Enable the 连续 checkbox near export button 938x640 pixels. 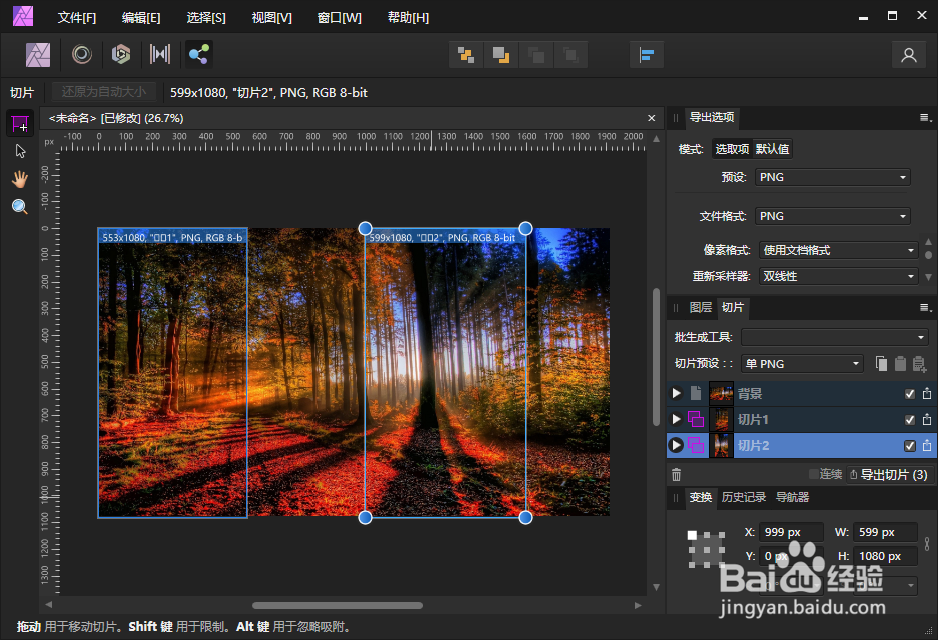pyautogui.click(x=814, y=473)
